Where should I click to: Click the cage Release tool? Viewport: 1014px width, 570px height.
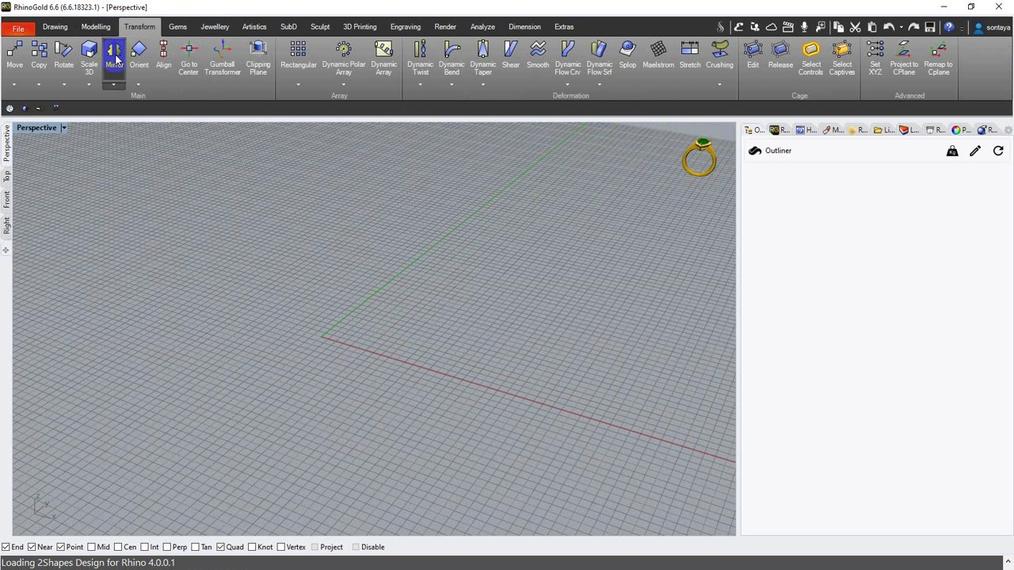781,55
